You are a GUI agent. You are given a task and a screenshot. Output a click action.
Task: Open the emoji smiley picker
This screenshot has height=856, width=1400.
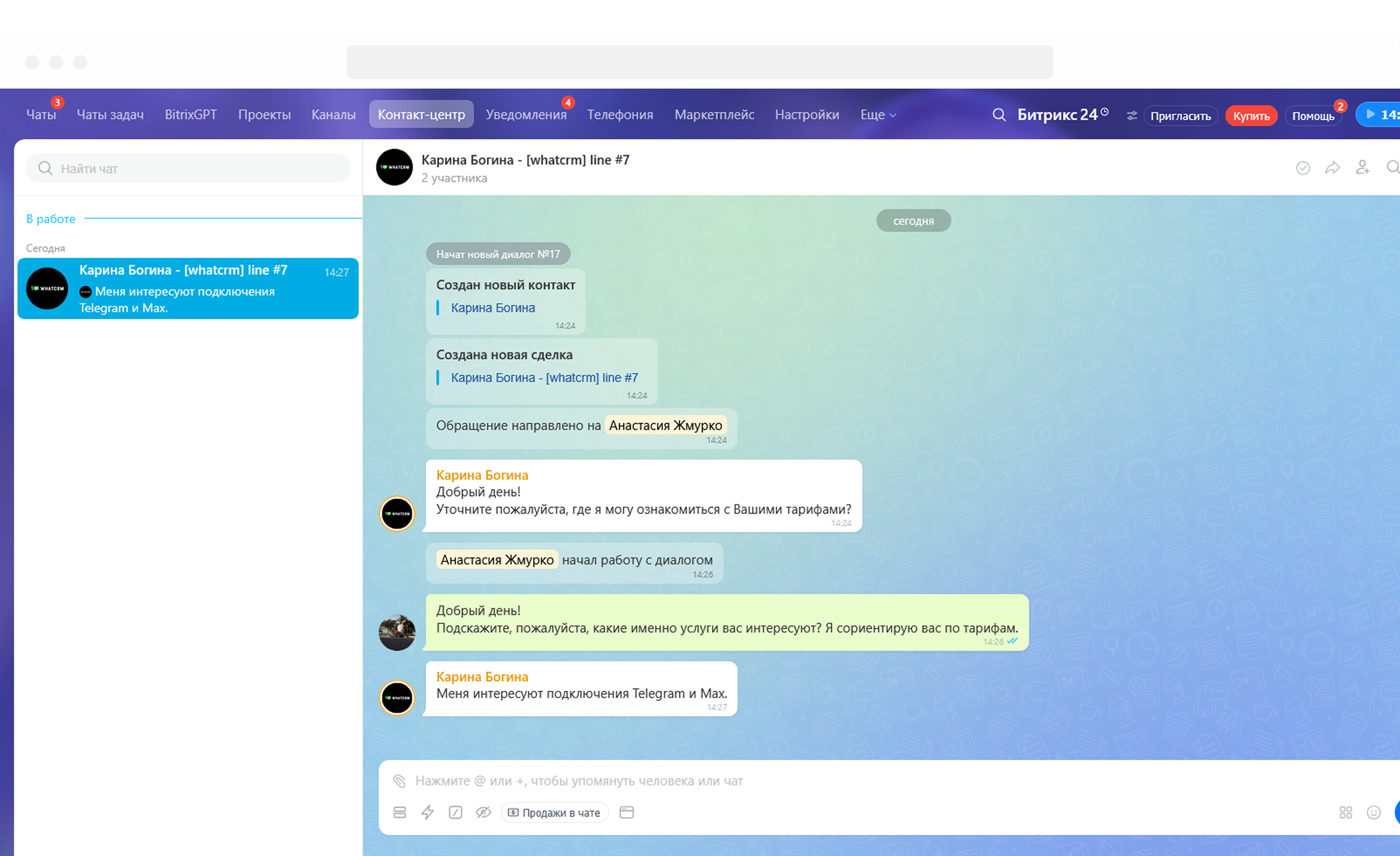pos(1374,812)
